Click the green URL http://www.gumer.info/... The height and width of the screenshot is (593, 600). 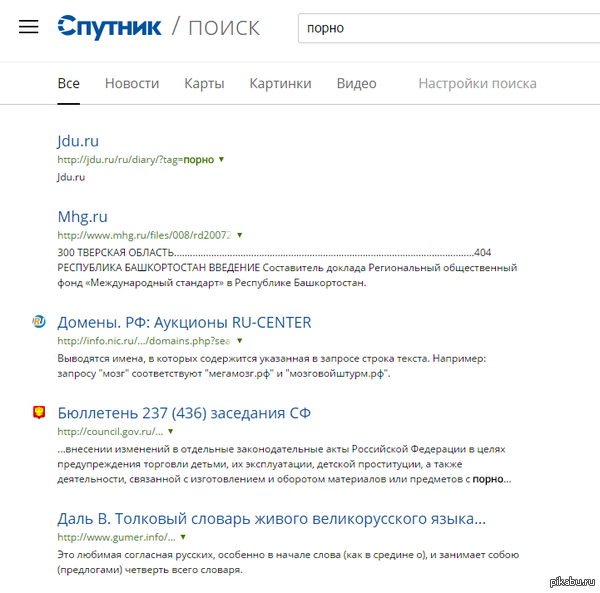(116, 537)
